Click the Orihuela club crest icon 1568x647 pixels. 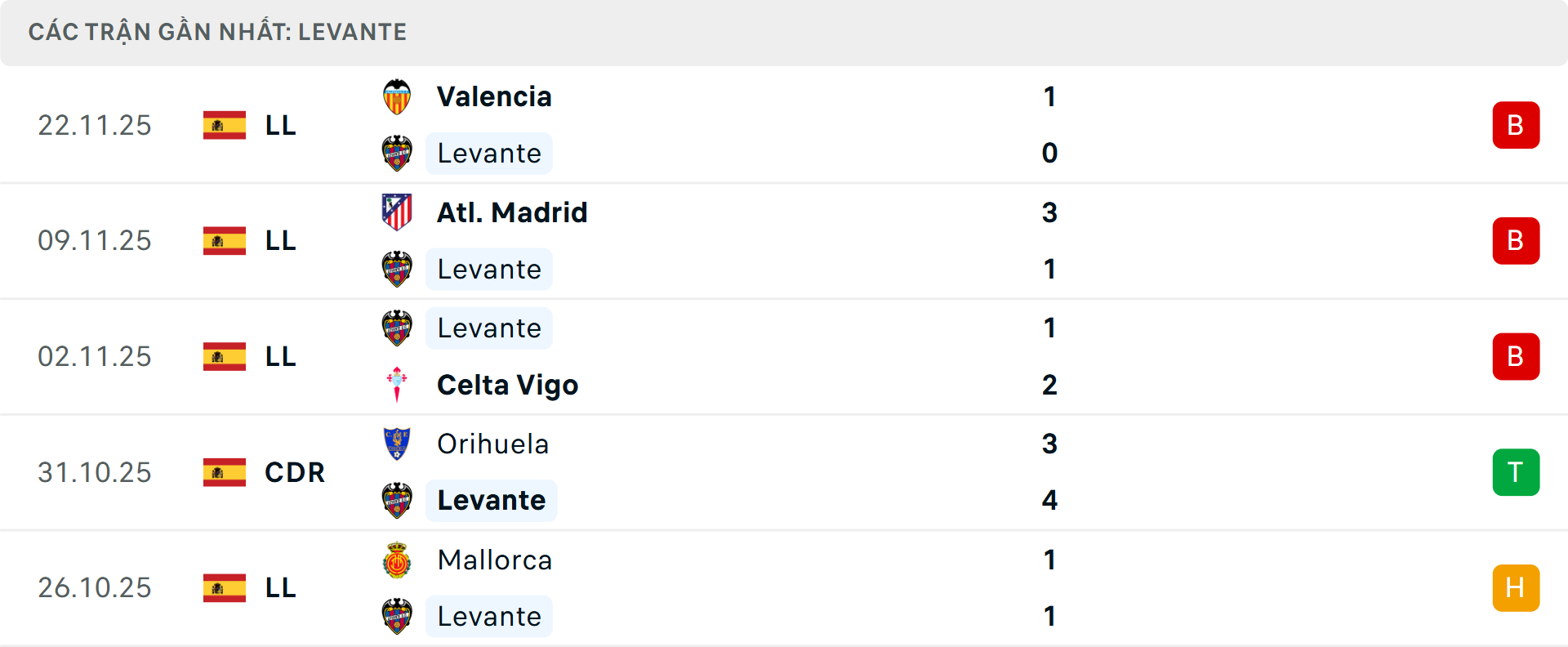[397, 444]
